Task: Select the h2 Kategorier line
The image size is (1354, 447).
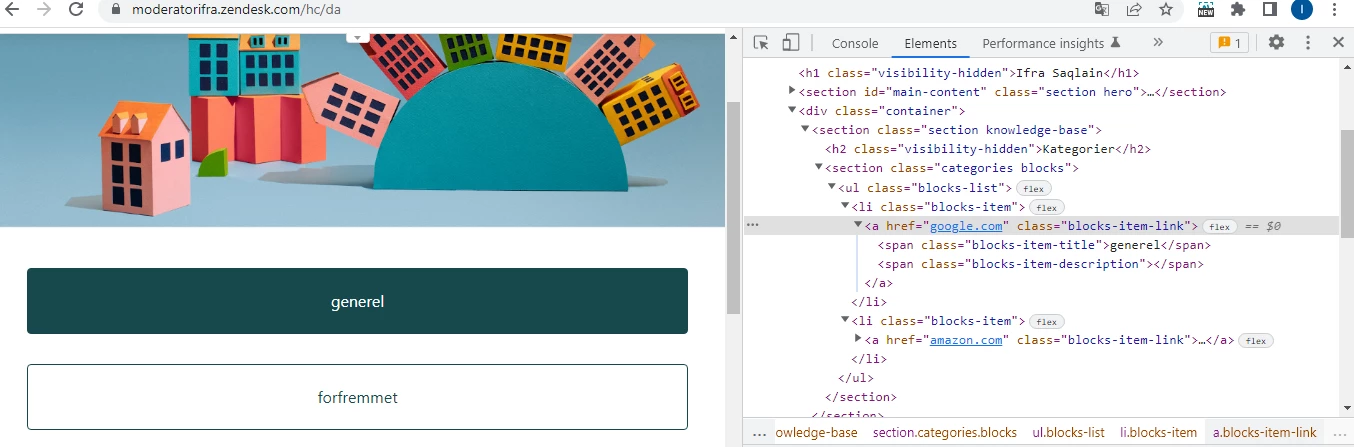Action: (x=988, y=149)
